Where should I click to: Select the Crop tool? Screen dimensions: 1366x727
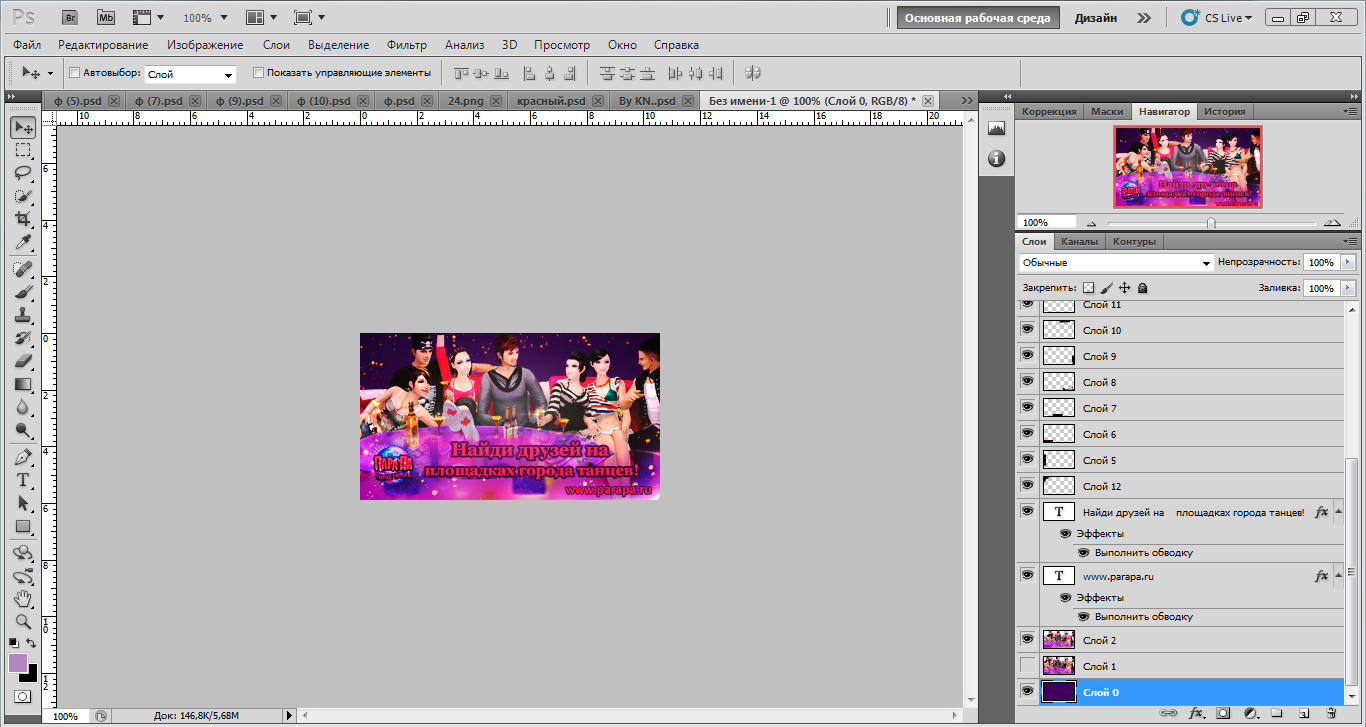pos(23,219)
